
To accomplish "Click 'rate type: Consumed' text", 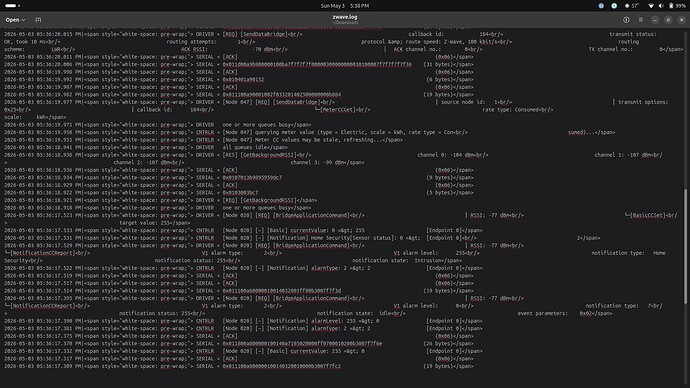I will [x=512, y=110].
